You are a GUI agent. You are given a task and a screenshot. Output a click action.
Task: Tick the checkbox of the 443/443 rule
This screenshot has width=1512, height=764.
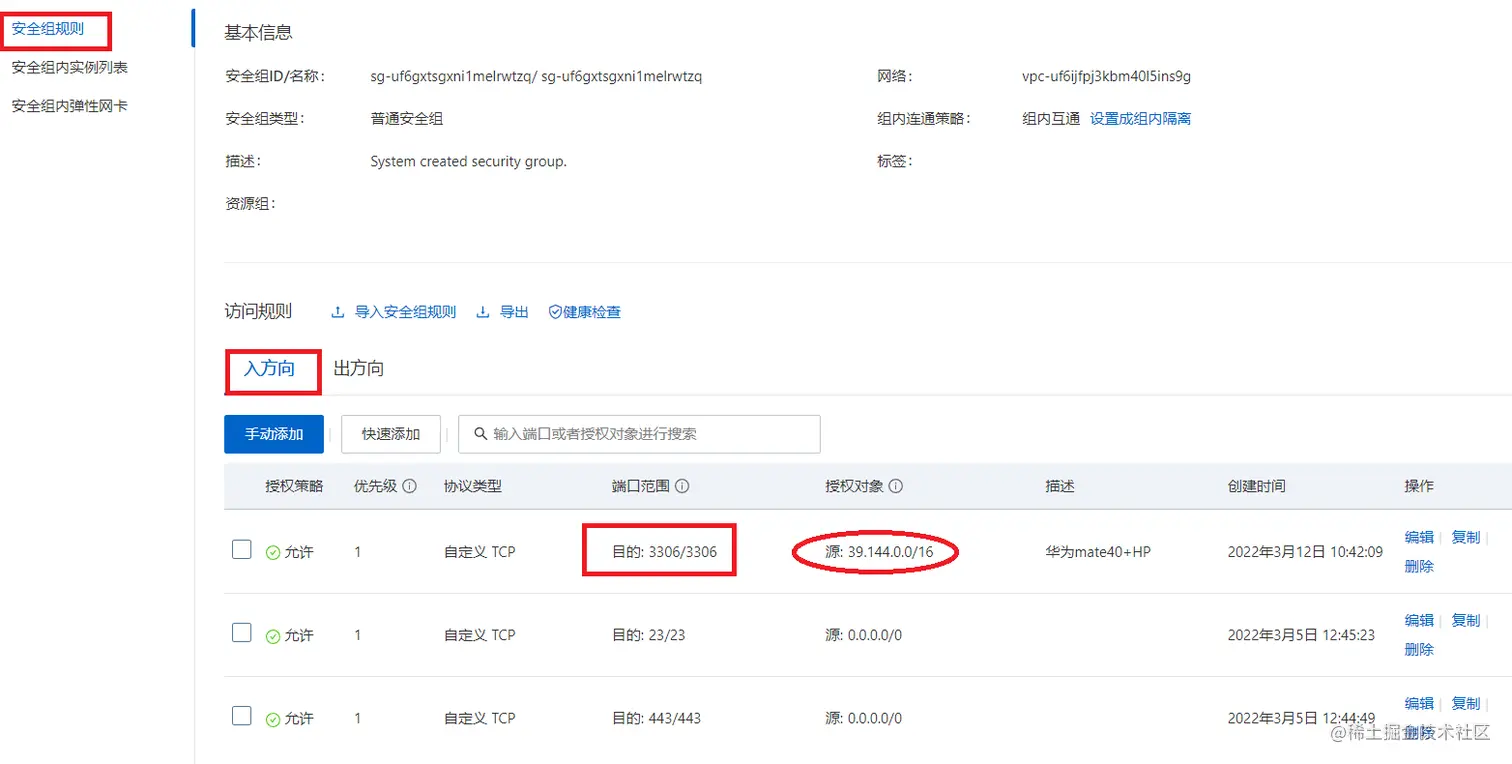[x=241, y=715]
